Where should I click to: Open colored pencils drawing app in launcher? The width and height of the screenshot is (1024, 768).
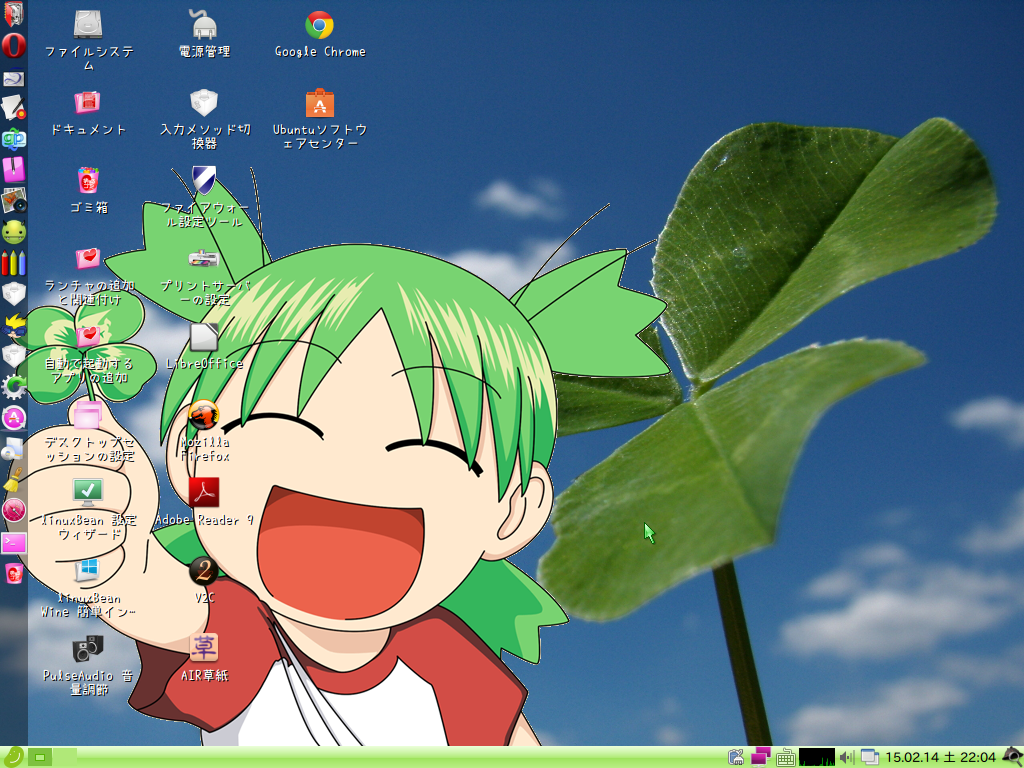pyautogui.click(x=14, y=263)
